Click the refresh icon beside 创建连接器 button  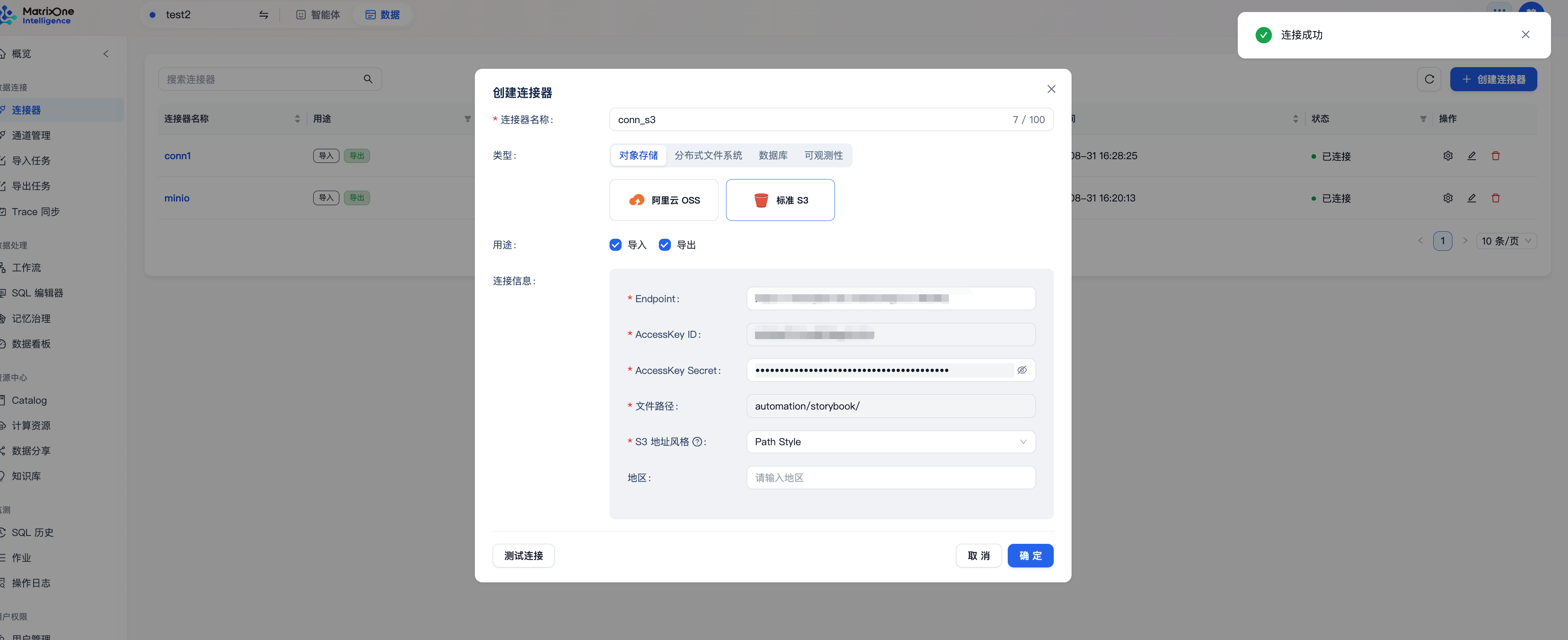tap(1429, 79)
